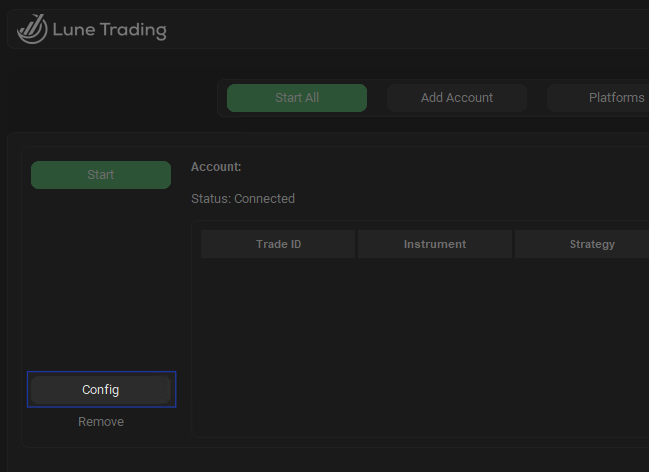This screenshot has height=472, width=649.
Task: Click the Status: label before Connected
Action: tap(211, 199)
